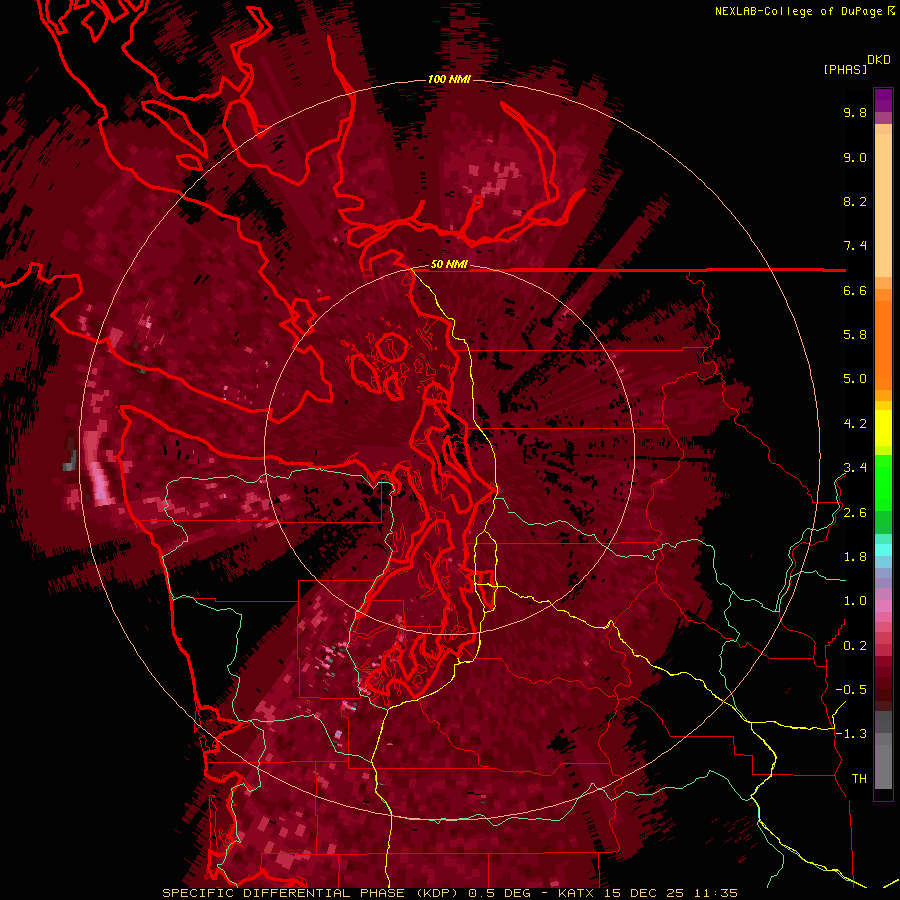Click the 2.6 legend value
Screen dimensions: 900x900
coord(855,513)
